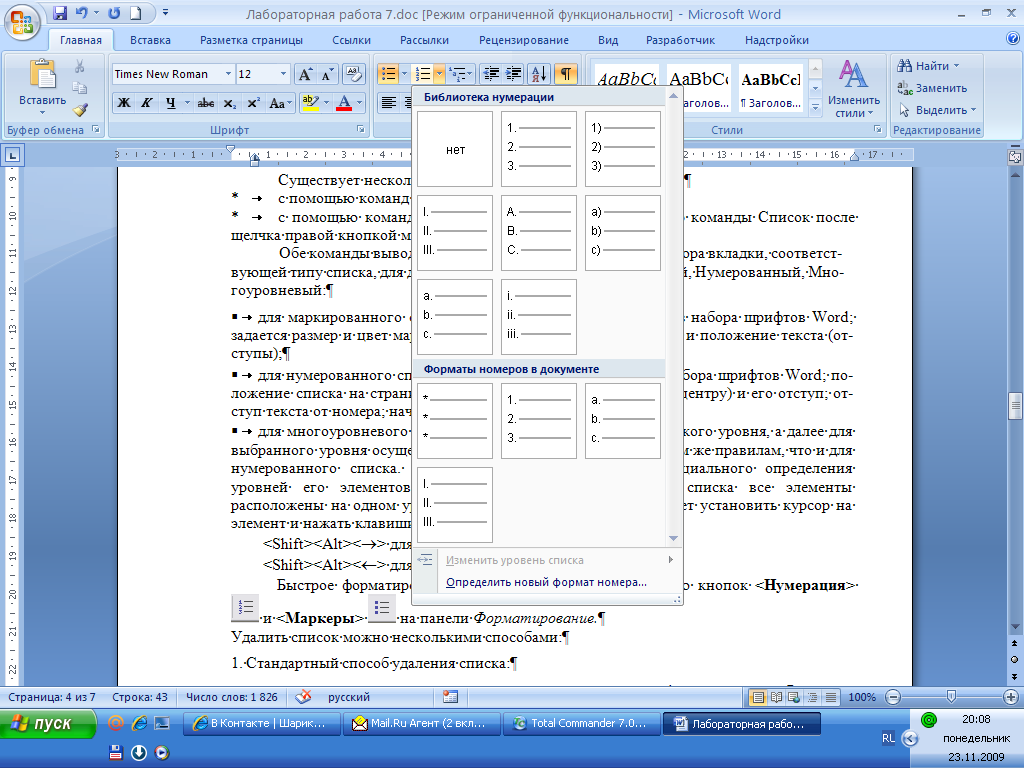Image resolution: width=1024 pixels, height=768 pixels.
Task: Click the macro recording icon in status bar
Action: (450, 697)
